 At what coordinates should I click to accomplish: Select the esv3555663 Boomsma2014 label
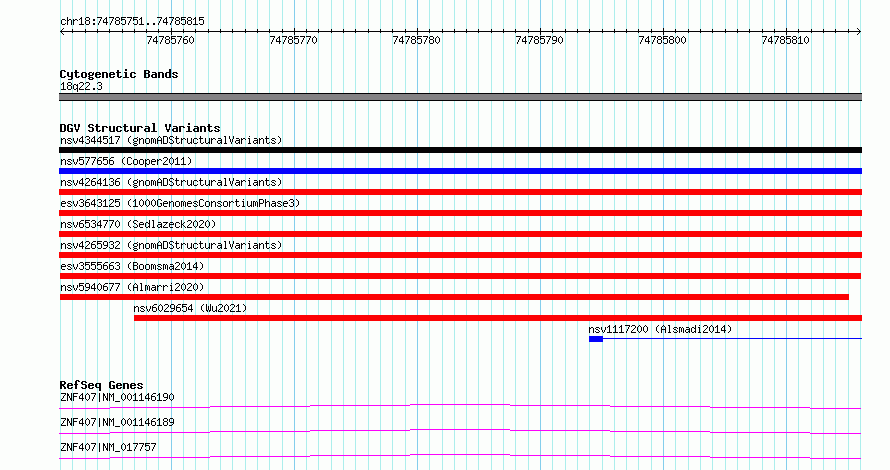(x=132, y=266)
